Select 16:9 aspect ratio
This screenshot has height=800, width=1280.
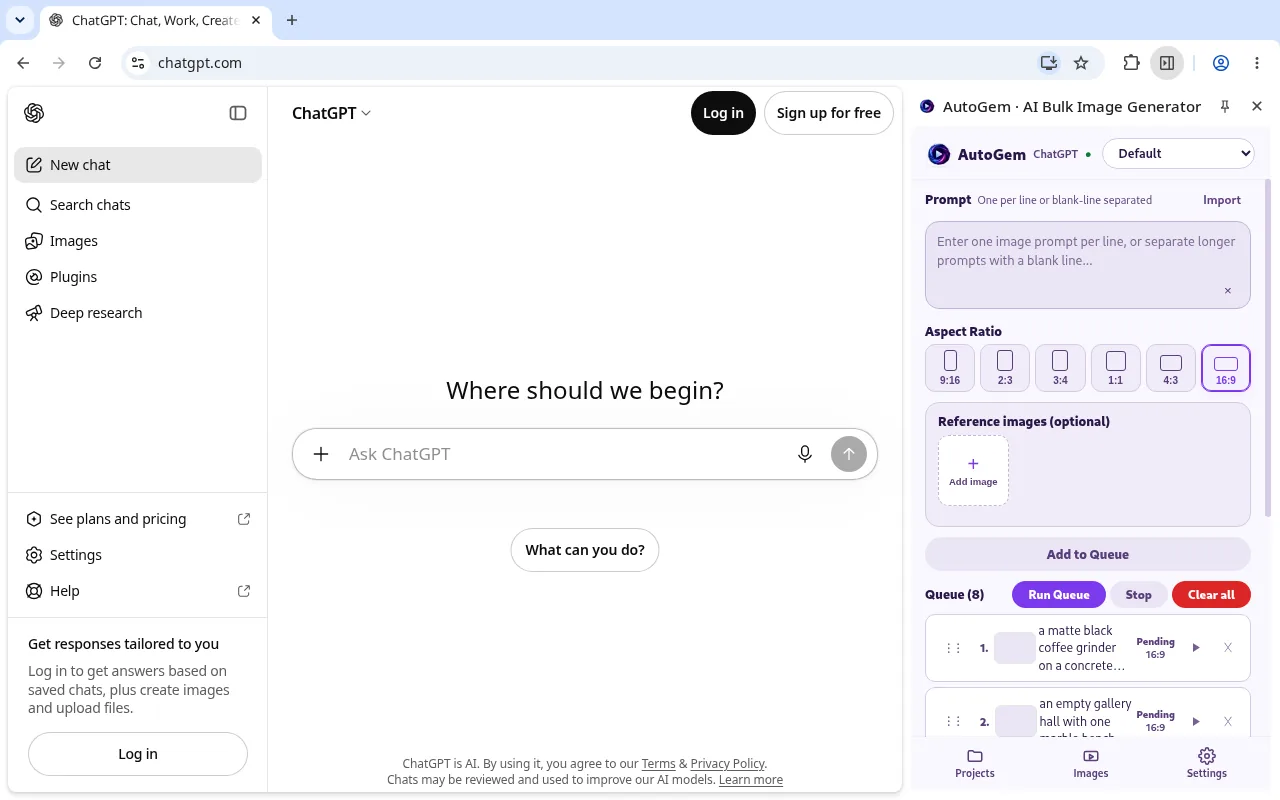click(1226, 368)
